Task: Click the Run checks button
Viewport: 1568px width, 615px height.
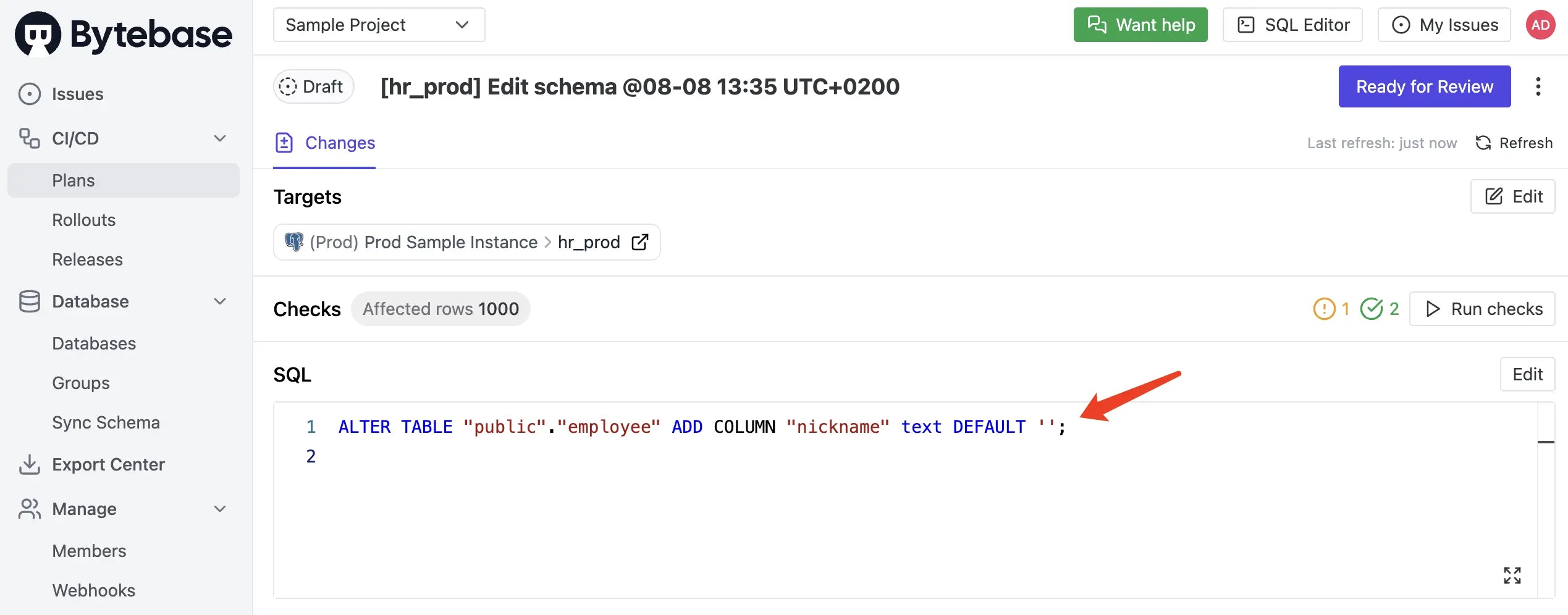Action: 1482,309
